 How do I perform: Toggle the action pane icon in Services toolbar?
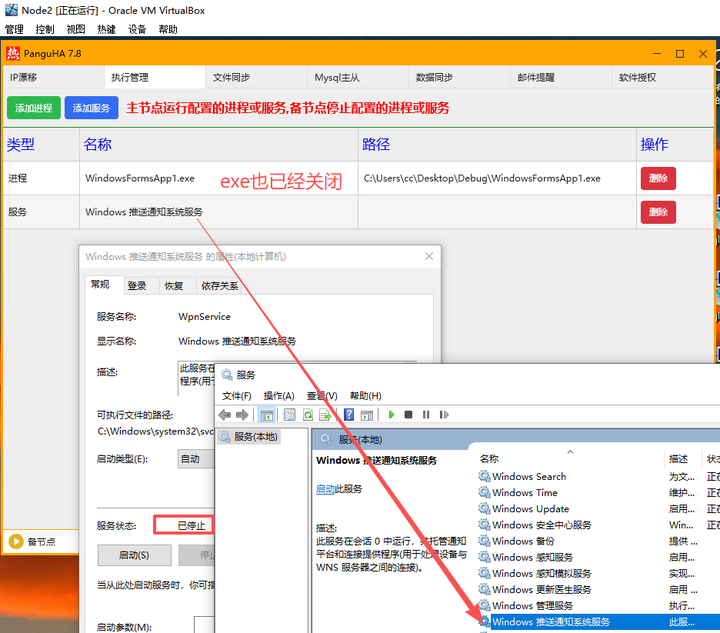point(366,415)
